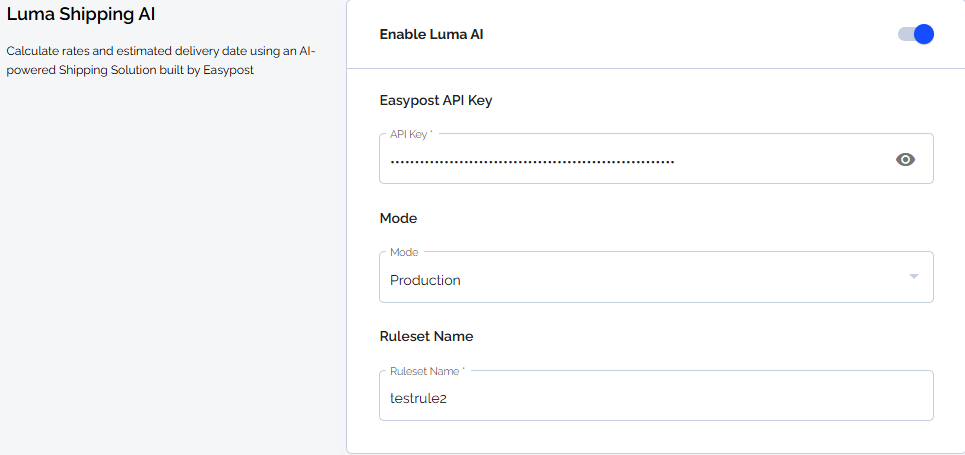
Task: Click the password dots in API Key
Action: pyautogui.click(x=532, y=162)
